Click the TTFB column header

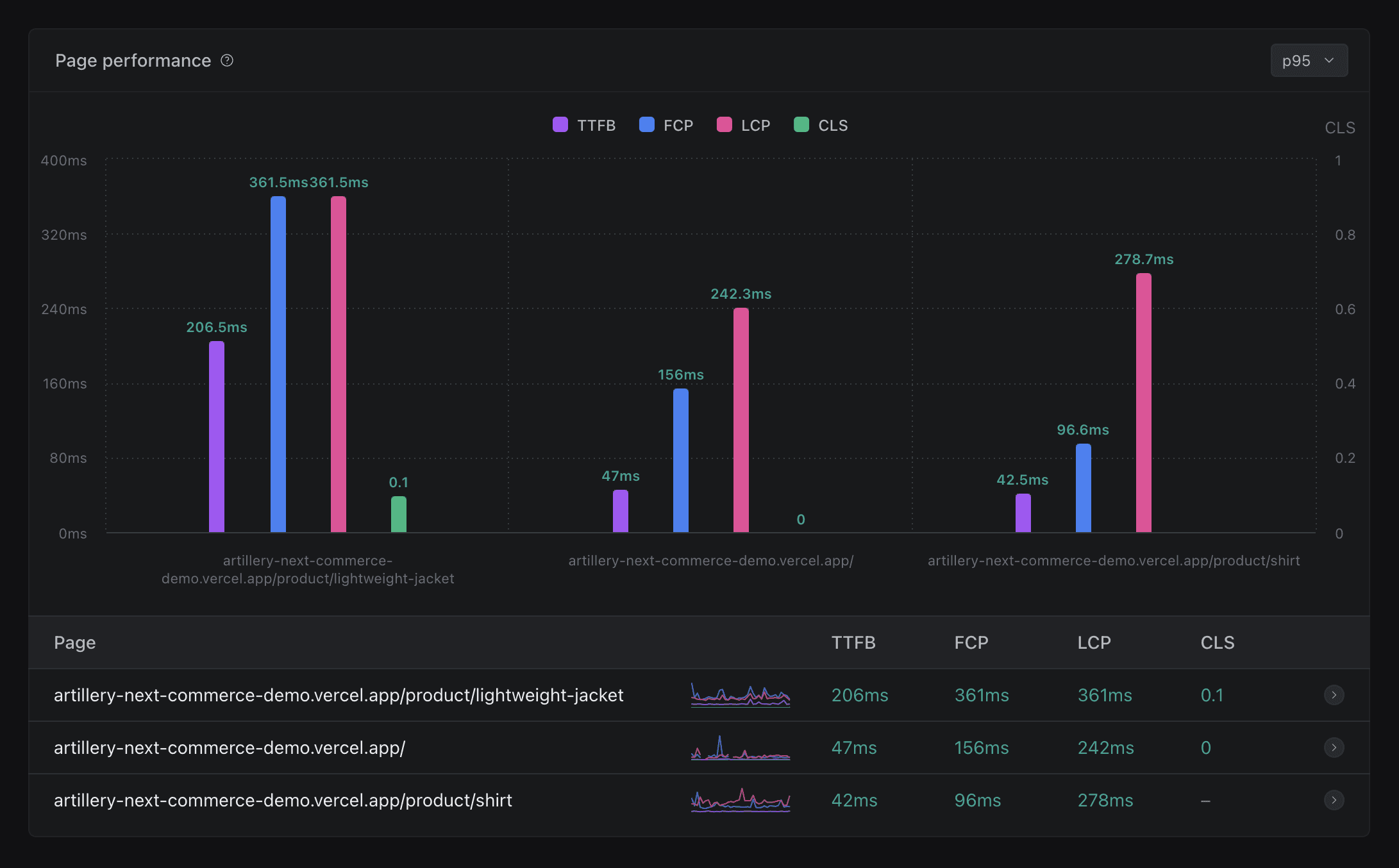point(854,642)
